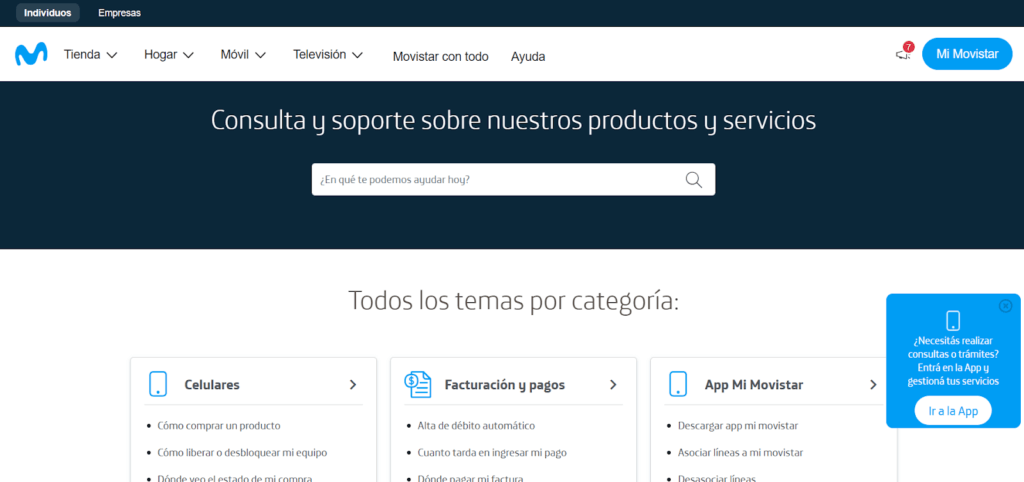Screen dimensions: 1024x482
Task: Click the App Mi Movistar phone icon
Action: [x=678, y=384]
